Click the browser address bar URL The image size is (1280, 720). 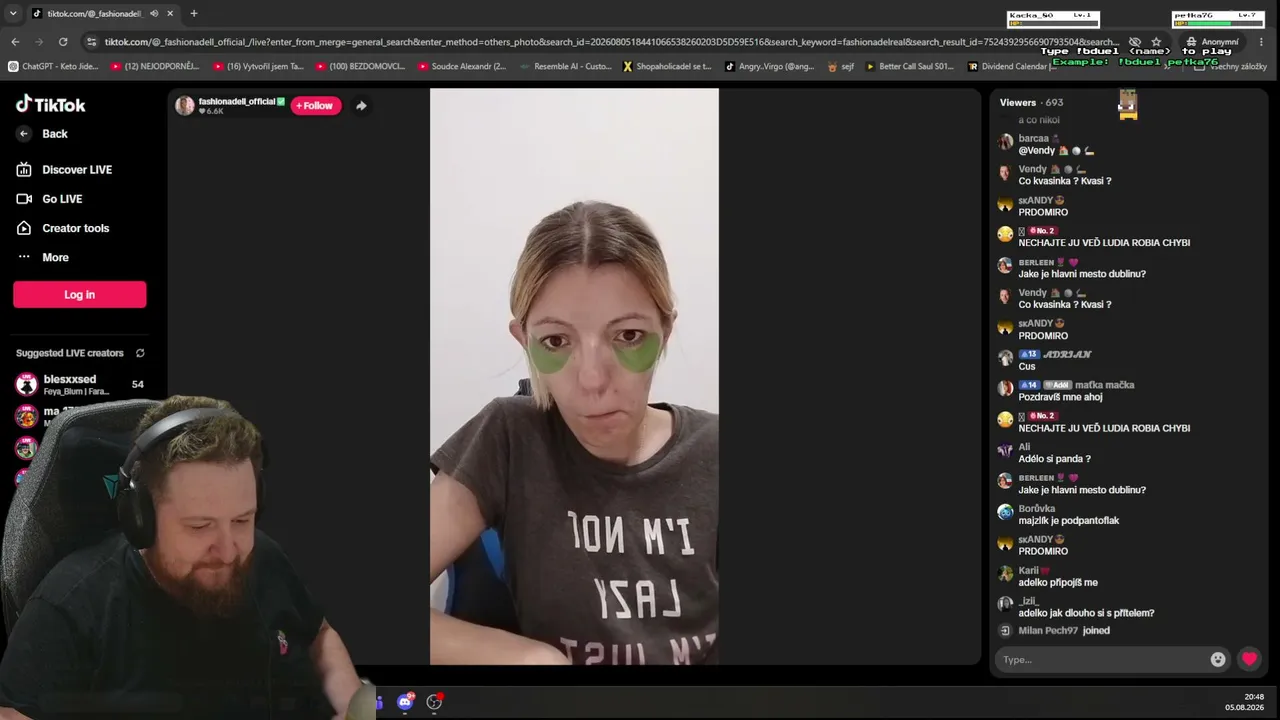(611, 42)
